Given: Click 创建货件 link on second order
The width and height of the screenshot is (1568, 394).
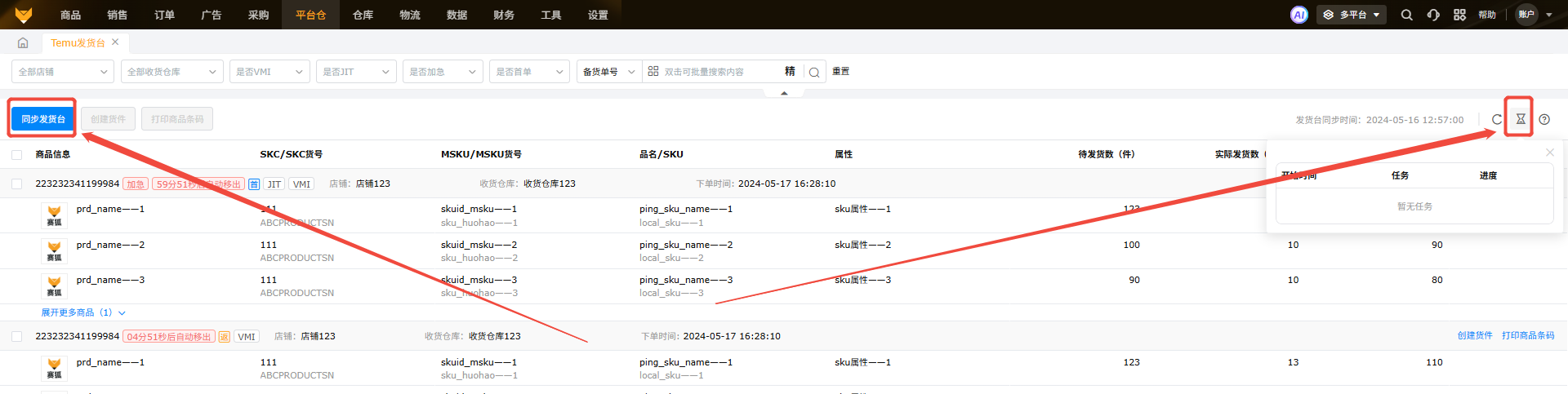Looking at the screenshot, I should pos(1475,336).
